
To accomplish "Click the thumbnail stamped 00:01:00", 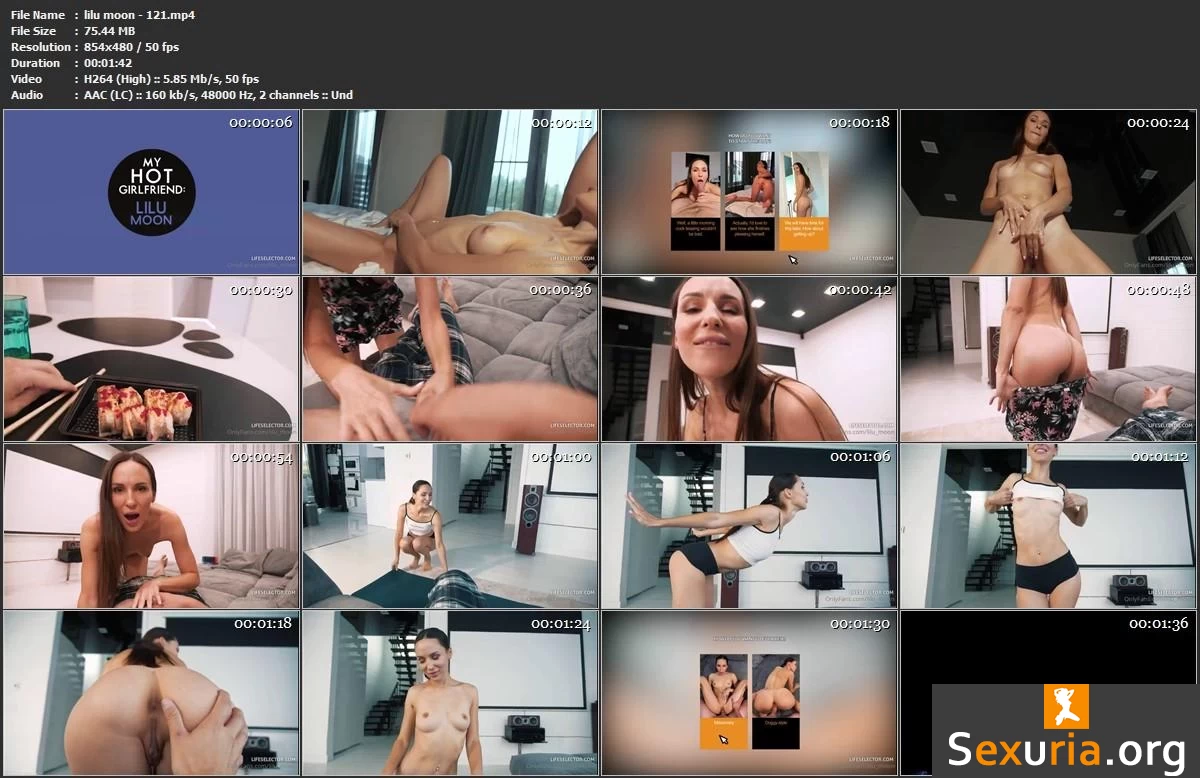I will coord(450,526).
